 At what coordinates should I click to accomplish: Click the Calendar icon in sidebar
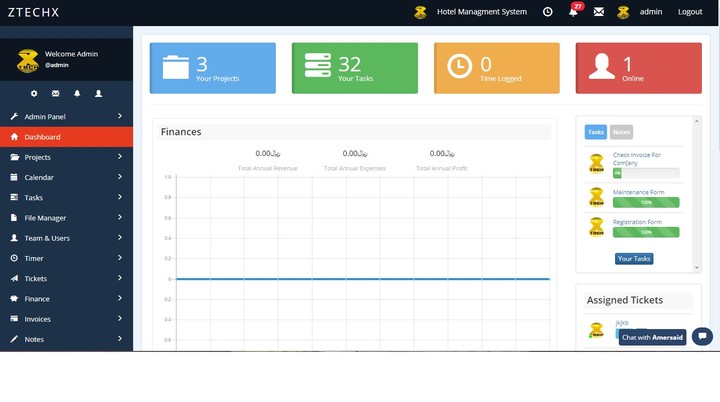coord(14,177)
